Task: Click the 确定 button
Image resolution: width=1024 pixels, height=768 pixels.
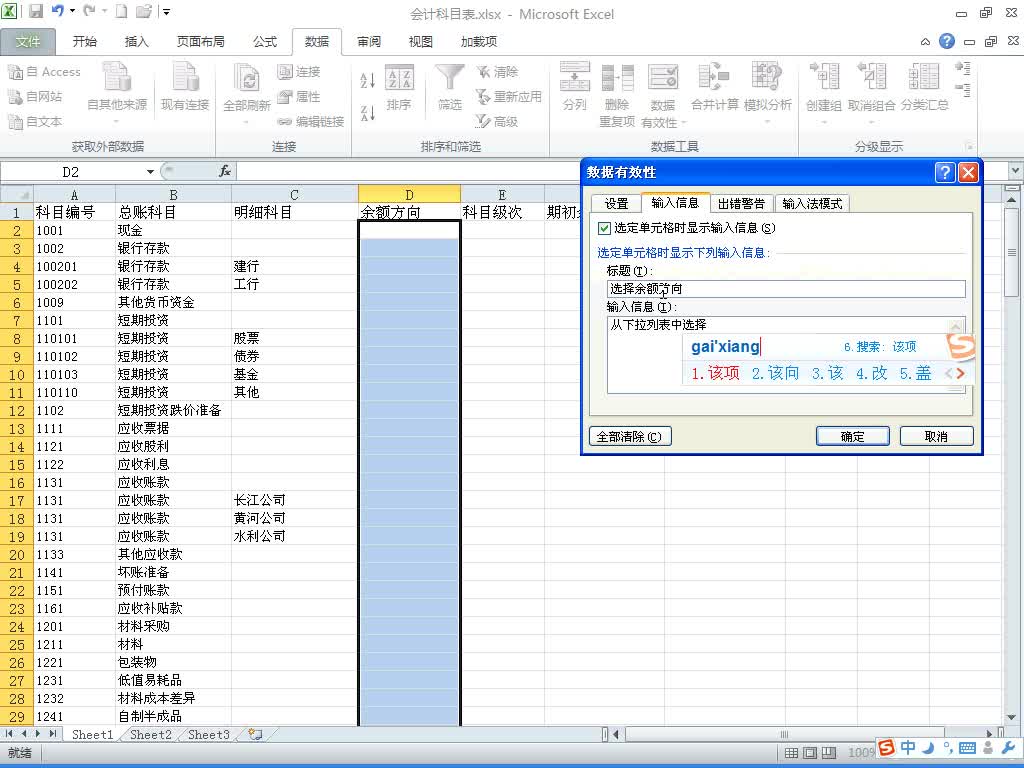Action: 851,436
